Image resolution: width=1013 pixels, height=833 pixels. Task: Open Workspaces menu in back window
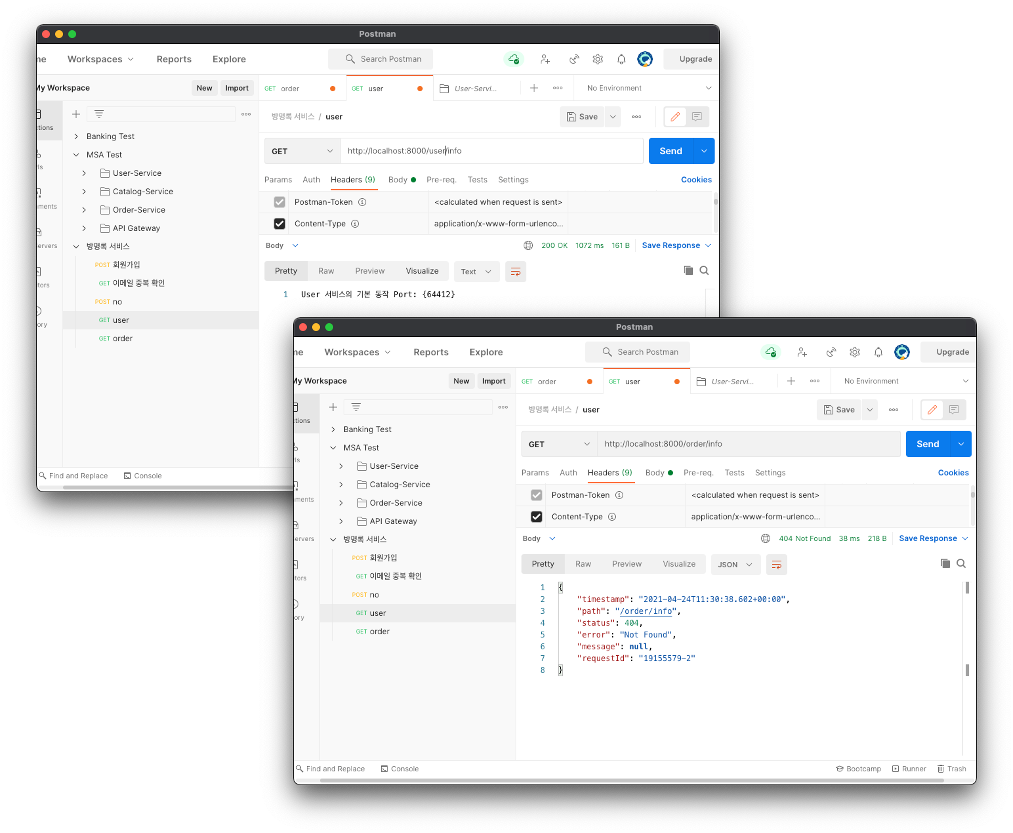[x=100, y=59]
